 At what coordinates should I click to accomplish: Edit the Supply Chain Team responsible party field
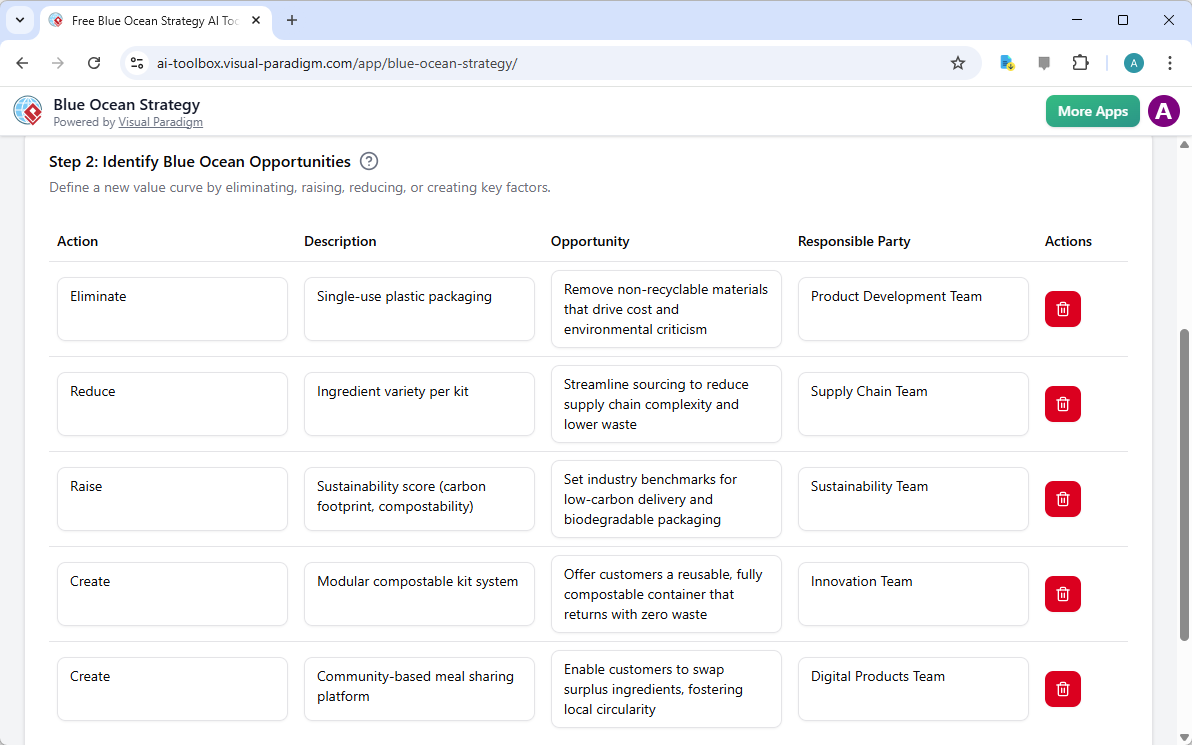tap(912, 404)
